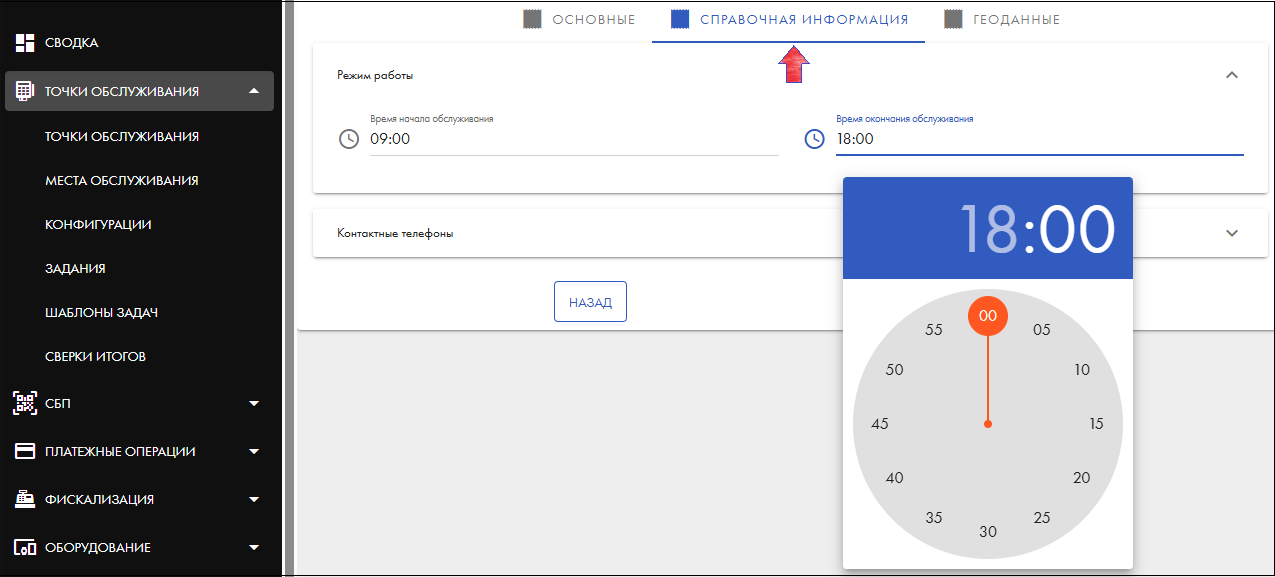Pick minute 20 on clock dial
The image size is (1275, 577).
pyautogui.click(x=1082, y=478)
